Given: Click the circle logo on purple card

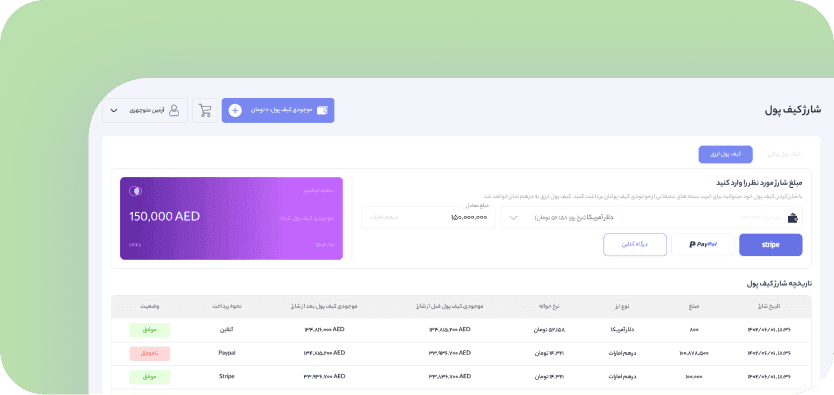Looking at the screenshot, I should tap(135, 191).
